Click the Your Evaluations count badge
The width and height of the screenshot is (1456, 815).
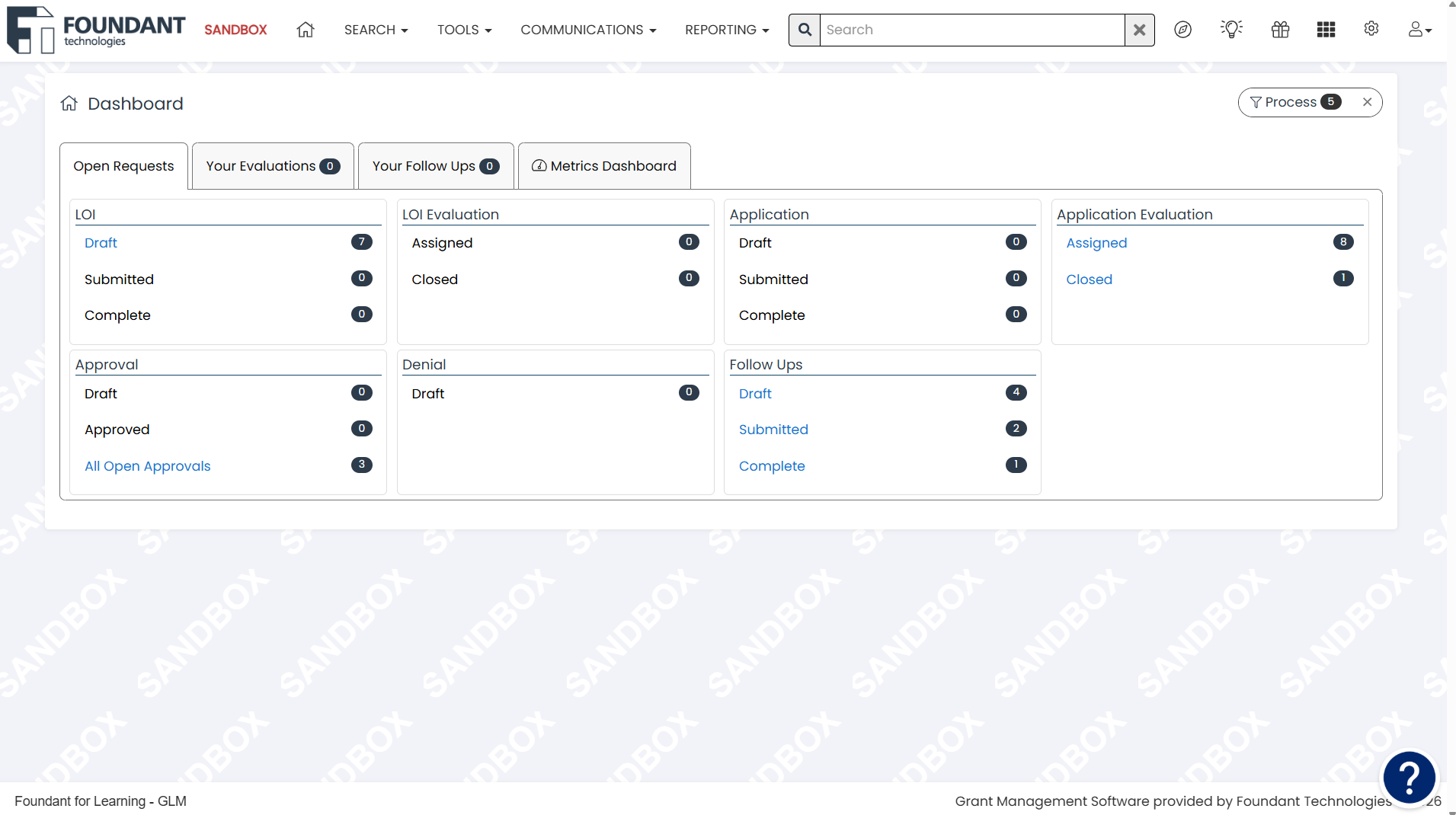tap(330, 166)
